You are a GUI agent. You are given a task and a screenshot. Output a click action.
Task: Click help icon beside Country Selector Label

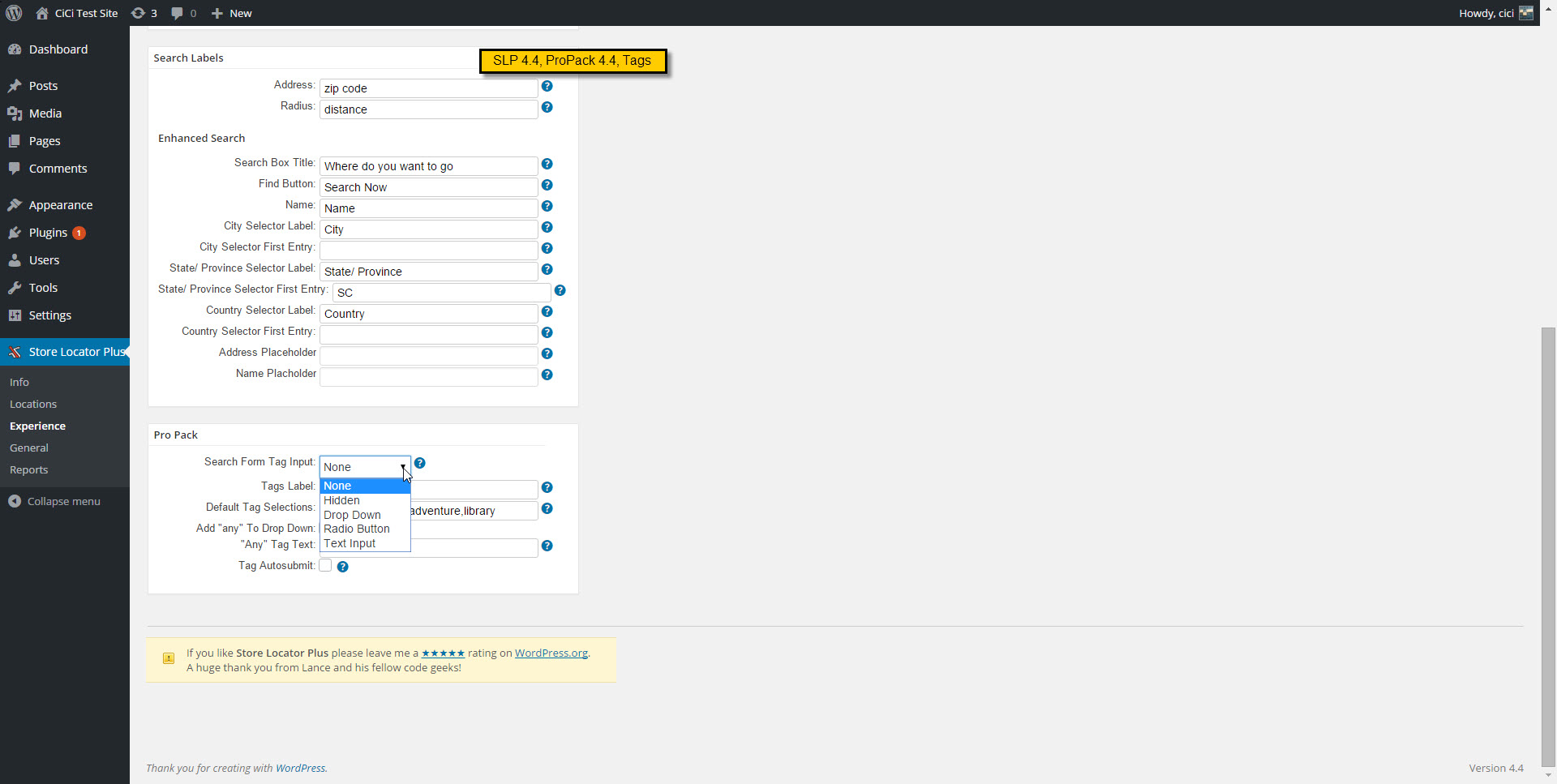click(547, 311)
